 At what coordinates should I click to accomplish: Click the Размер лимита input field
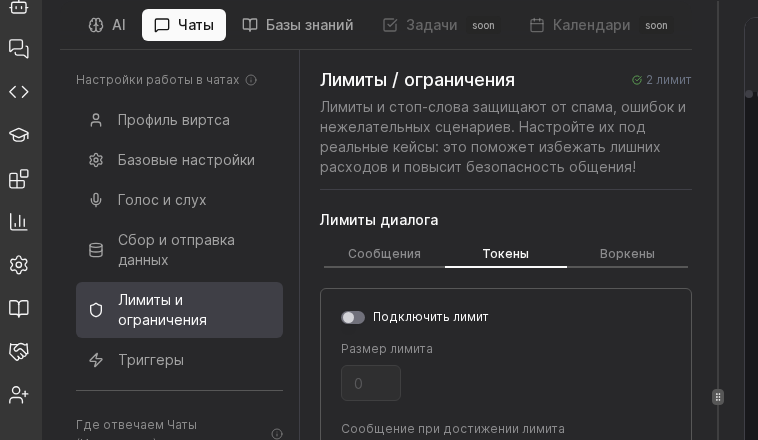pyautogui.click(x=371, y=384)
